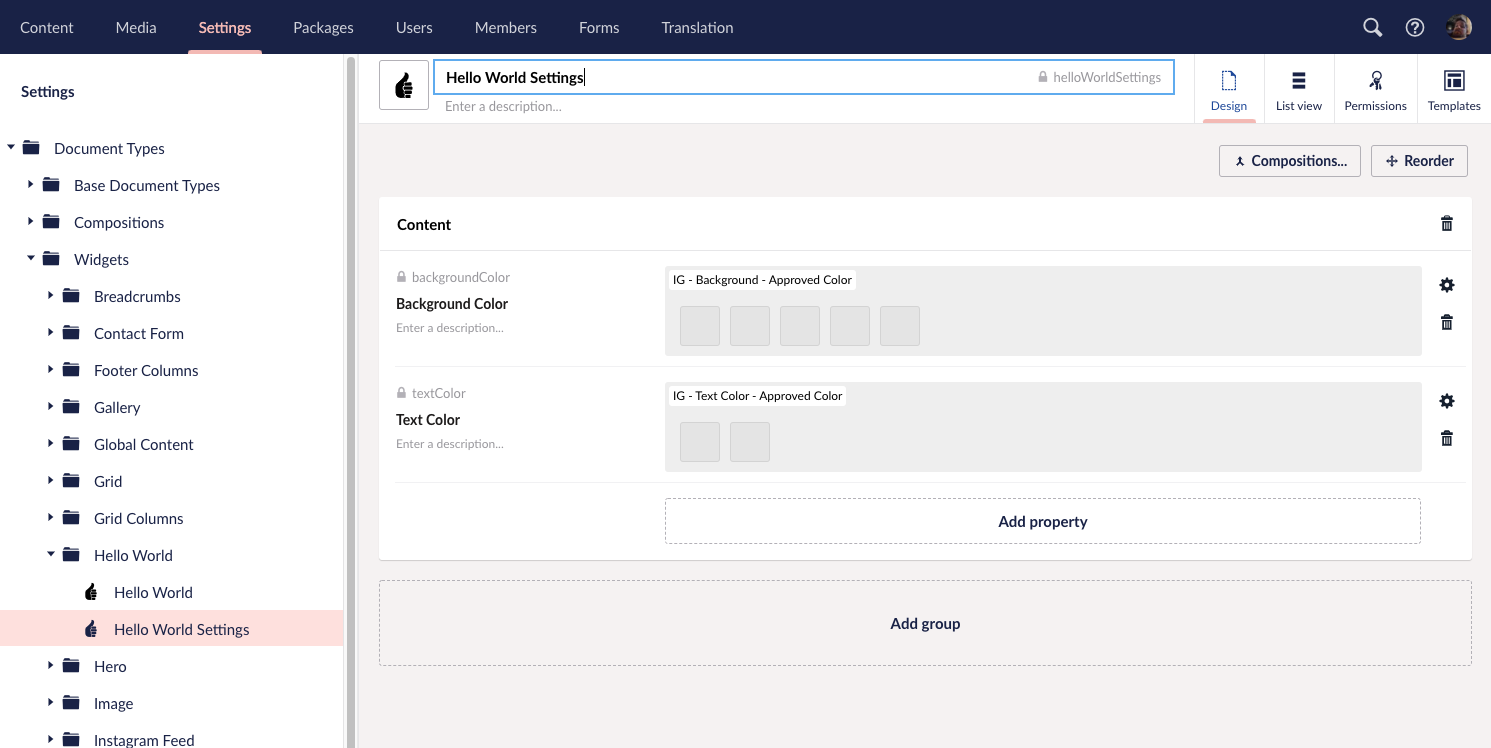
Task: Go to the Translation section
Action: (697, 27)
